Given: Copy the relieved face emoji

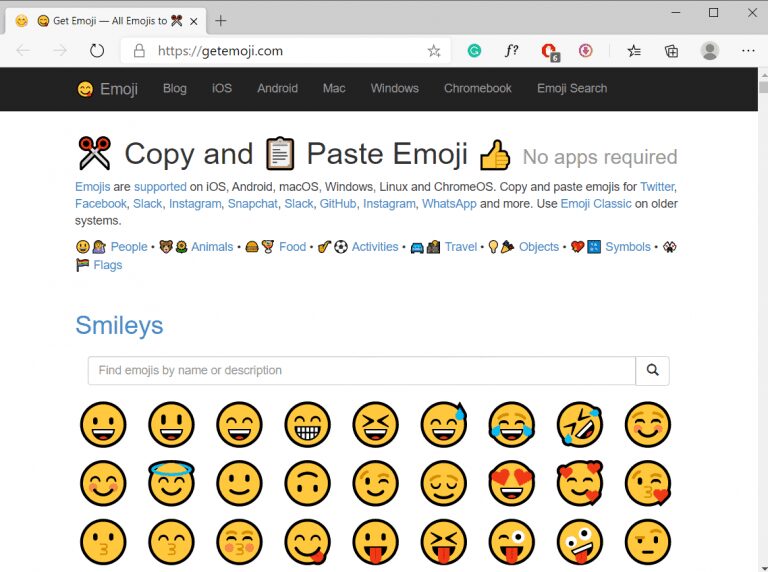Looking at the screenshot, I should click(x=443, y=483).
